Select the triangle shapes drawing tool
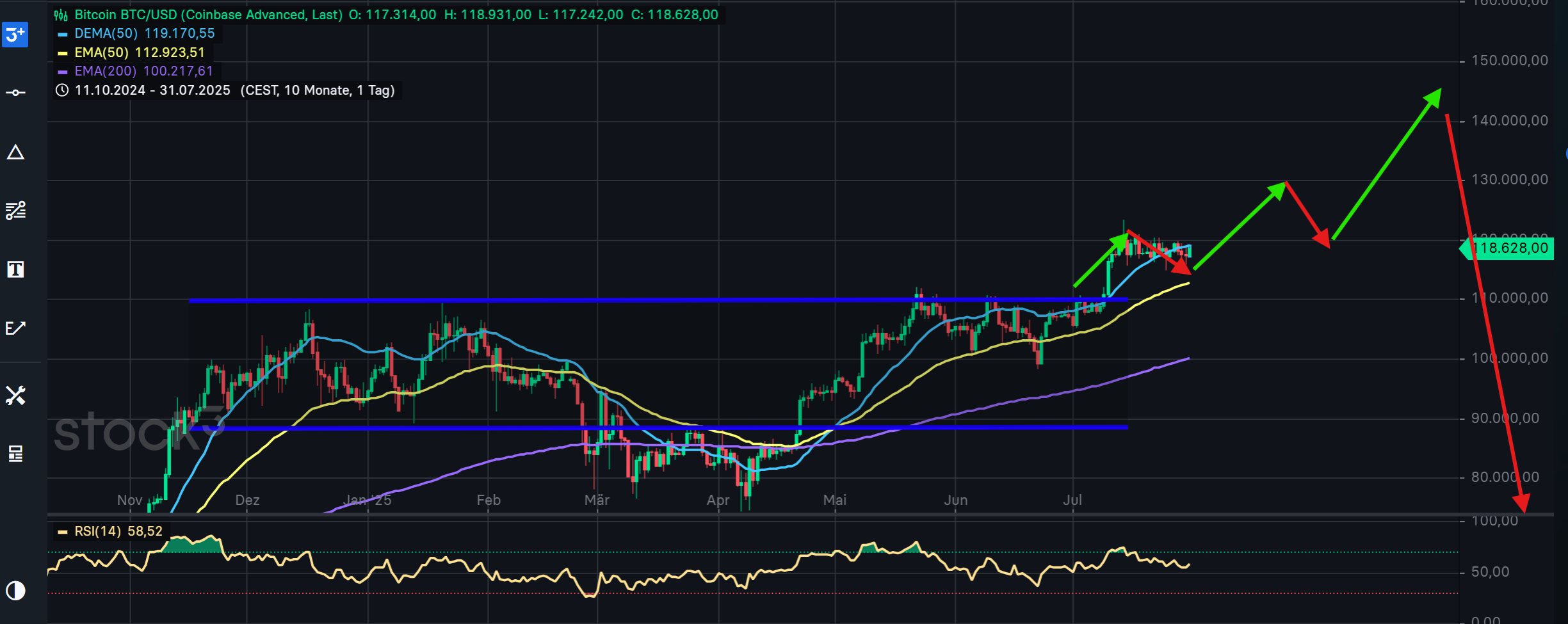The image size is (1568, 624). [x=15, y=152]
